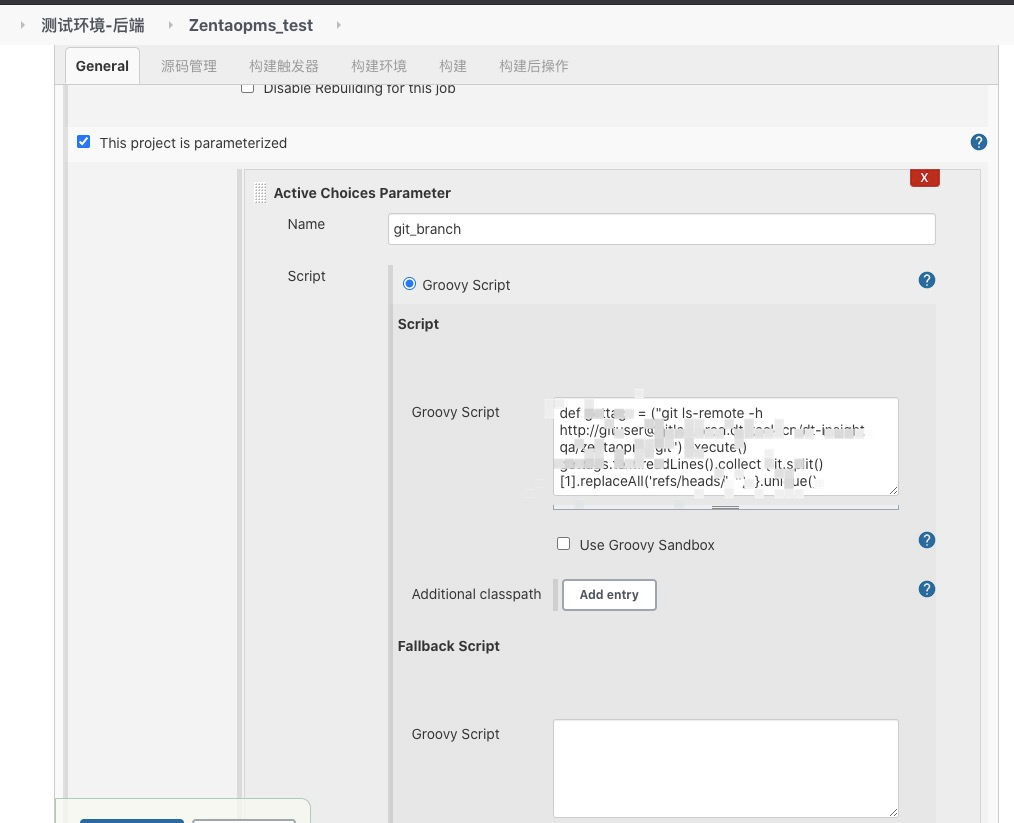Image resolution: width=1014 pixels, height=823 pixels.
Task: Open the 构建触发器 tab
Action: point(284,66)
